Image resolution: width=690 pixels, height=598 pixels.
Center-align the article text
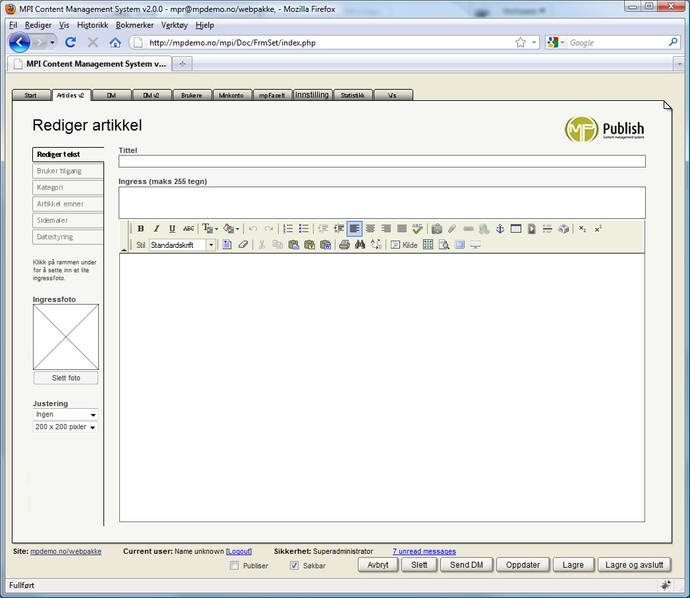[370, 229]
